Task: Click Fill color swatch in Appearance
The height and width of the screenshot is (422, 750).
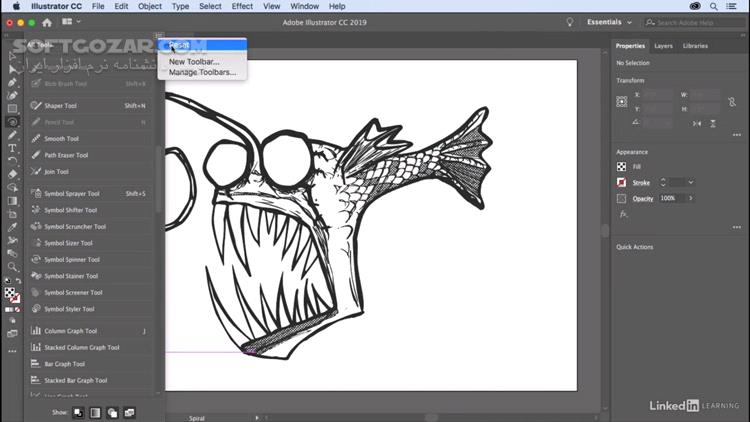Action: [621, 167]
